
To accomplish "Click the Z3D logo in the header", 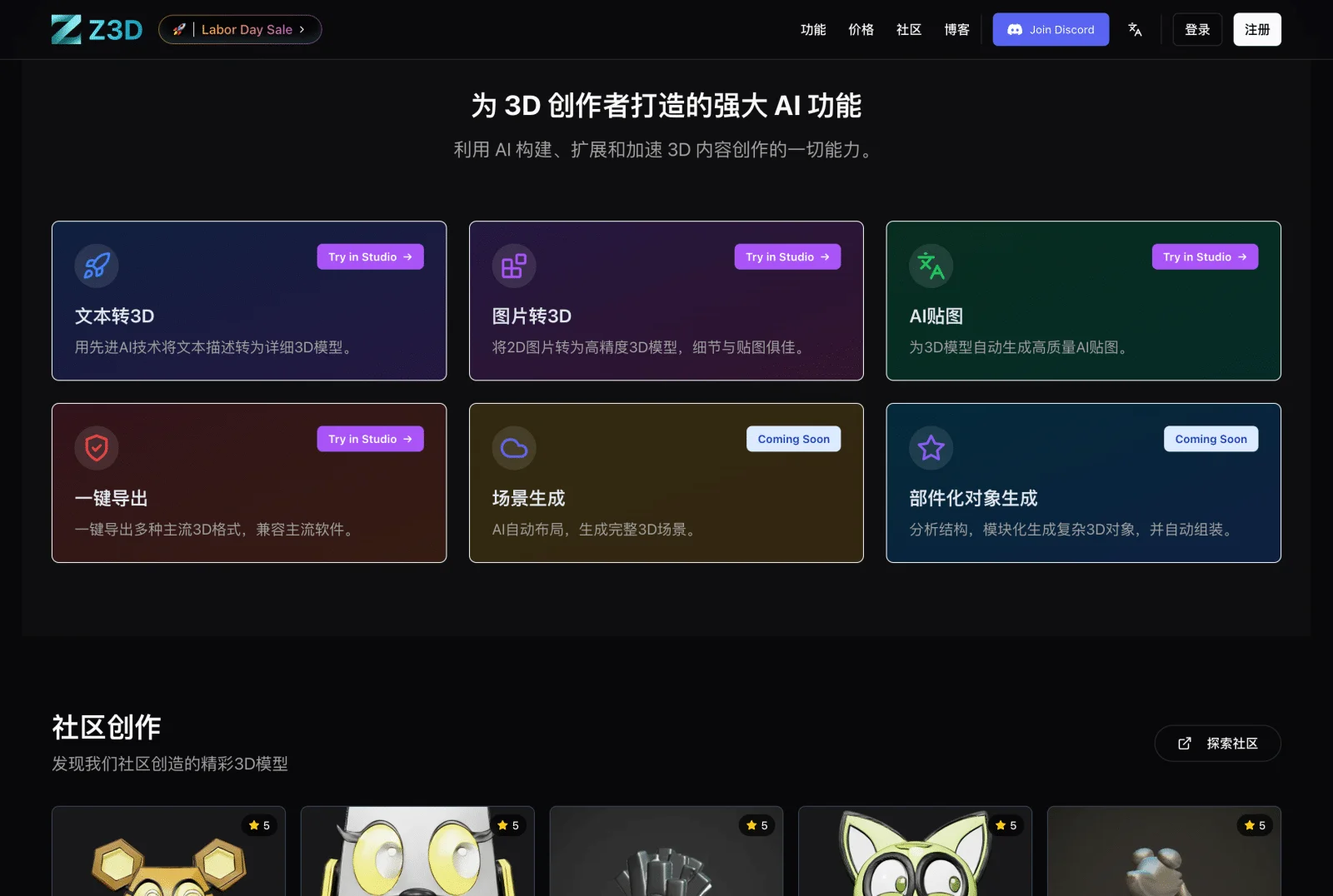I will [97, 28].
